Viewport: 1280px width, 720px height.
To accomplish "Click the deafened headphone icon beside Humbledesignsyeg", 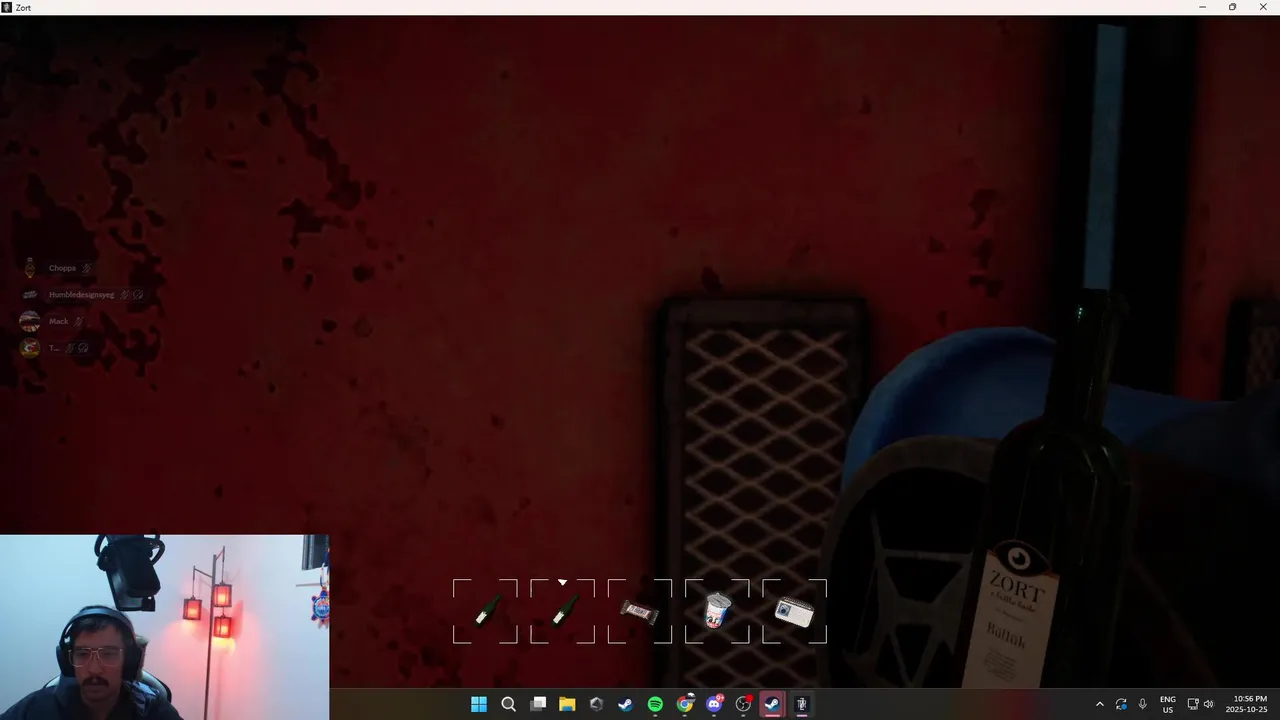I will 138,295.
